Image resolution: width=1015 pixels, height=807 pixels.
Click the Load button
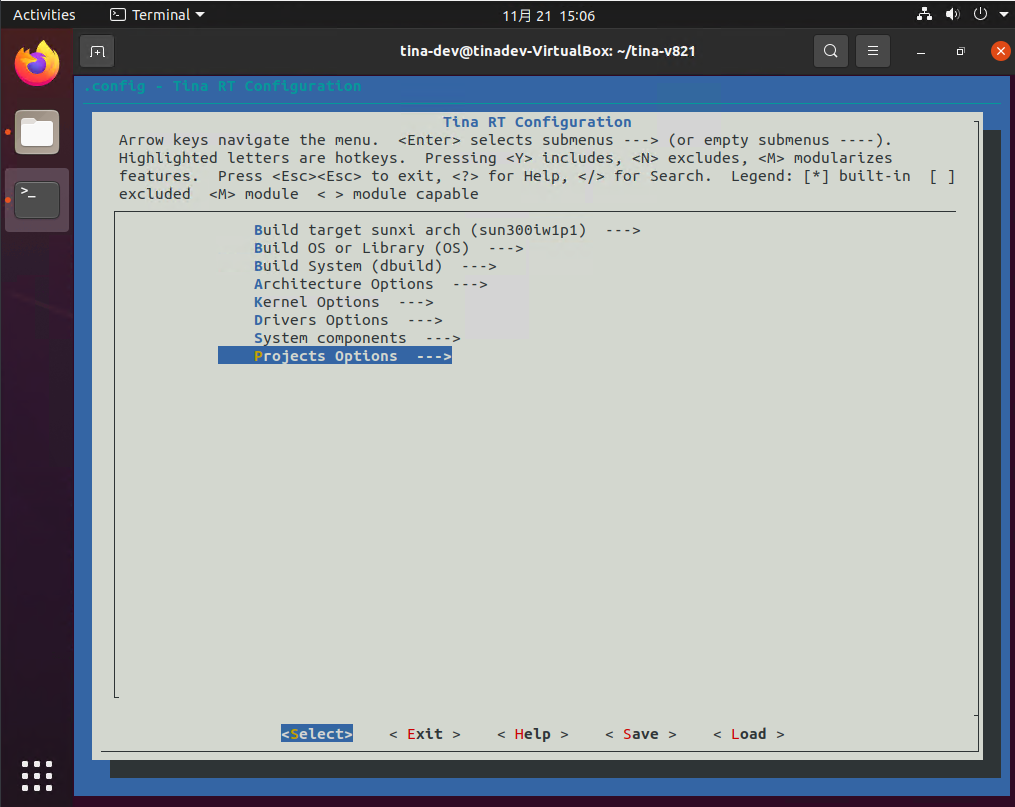point(748,734)
